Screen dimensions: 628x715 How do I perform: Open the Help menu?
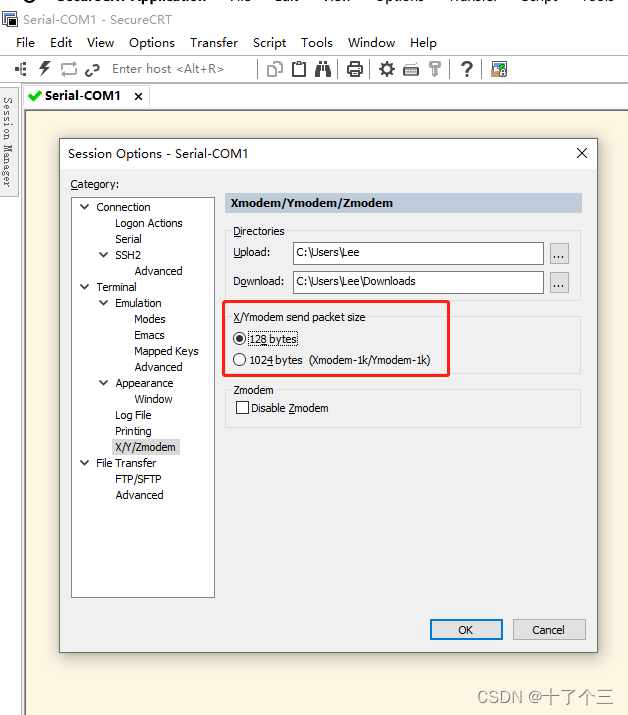(x=423, y=43)
